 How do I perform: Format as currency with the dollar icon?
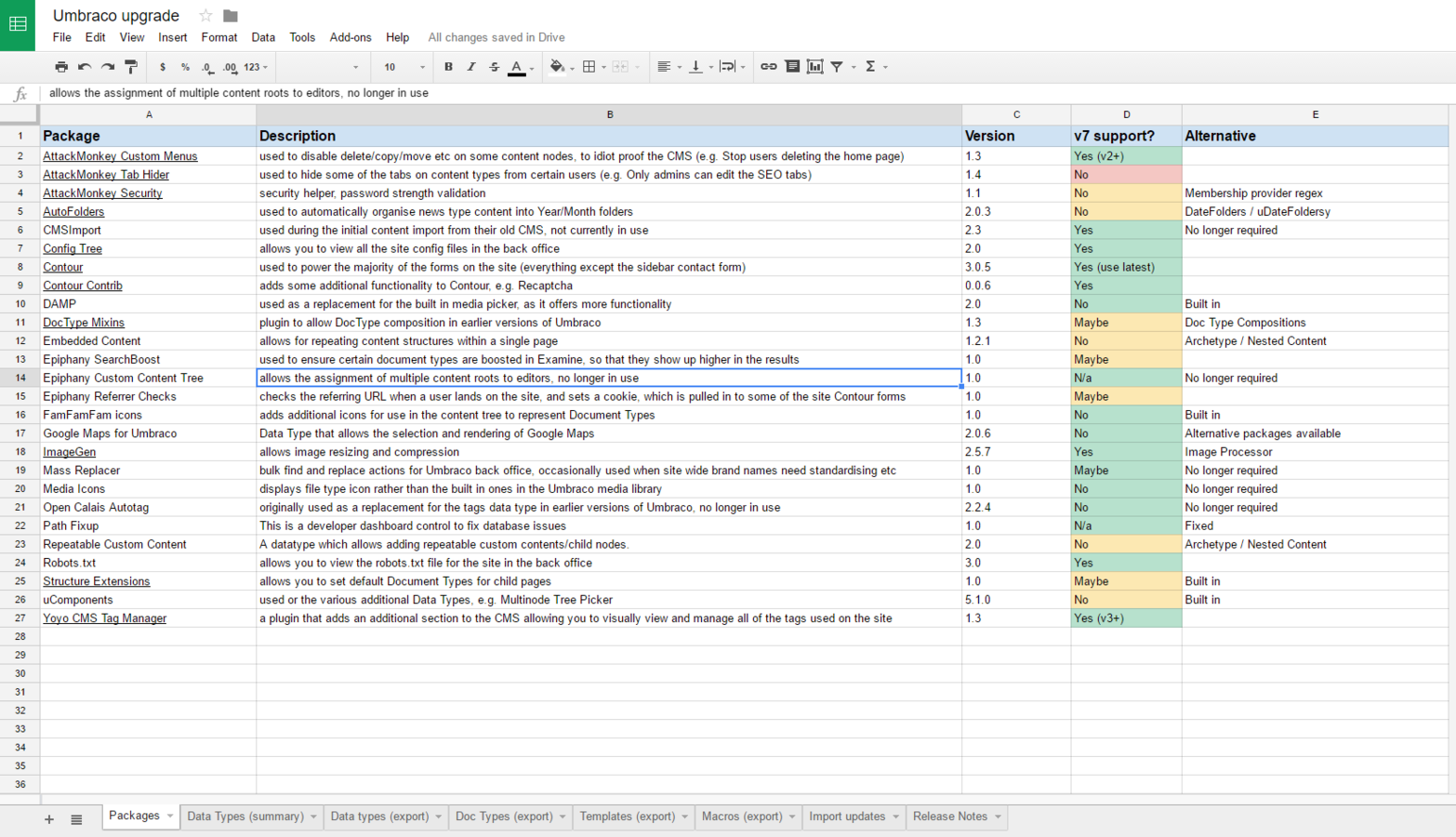pyautogui.click(x=163, y=67)
